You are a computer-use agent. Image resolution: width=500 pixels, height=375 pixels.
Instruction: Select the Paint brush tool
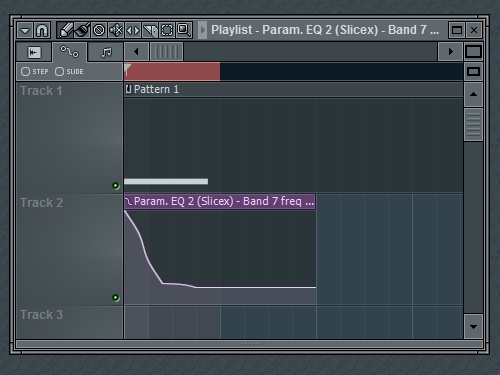(82, 30)
